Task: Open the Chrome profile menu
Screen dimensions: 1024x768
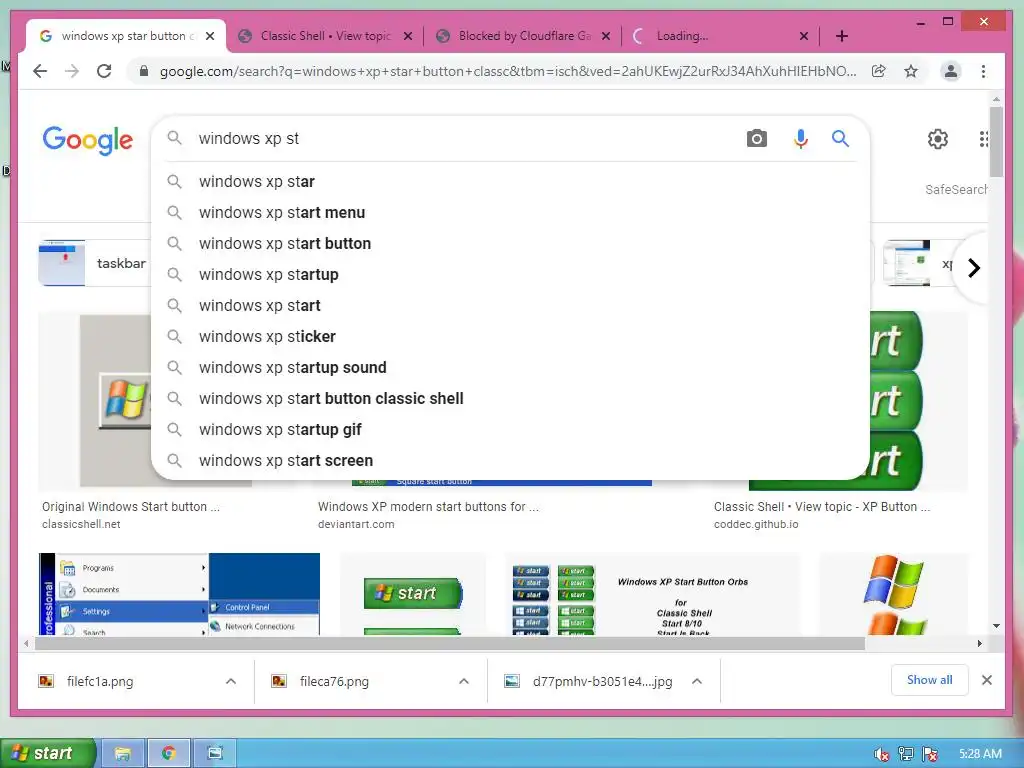Action: [951, 71]
